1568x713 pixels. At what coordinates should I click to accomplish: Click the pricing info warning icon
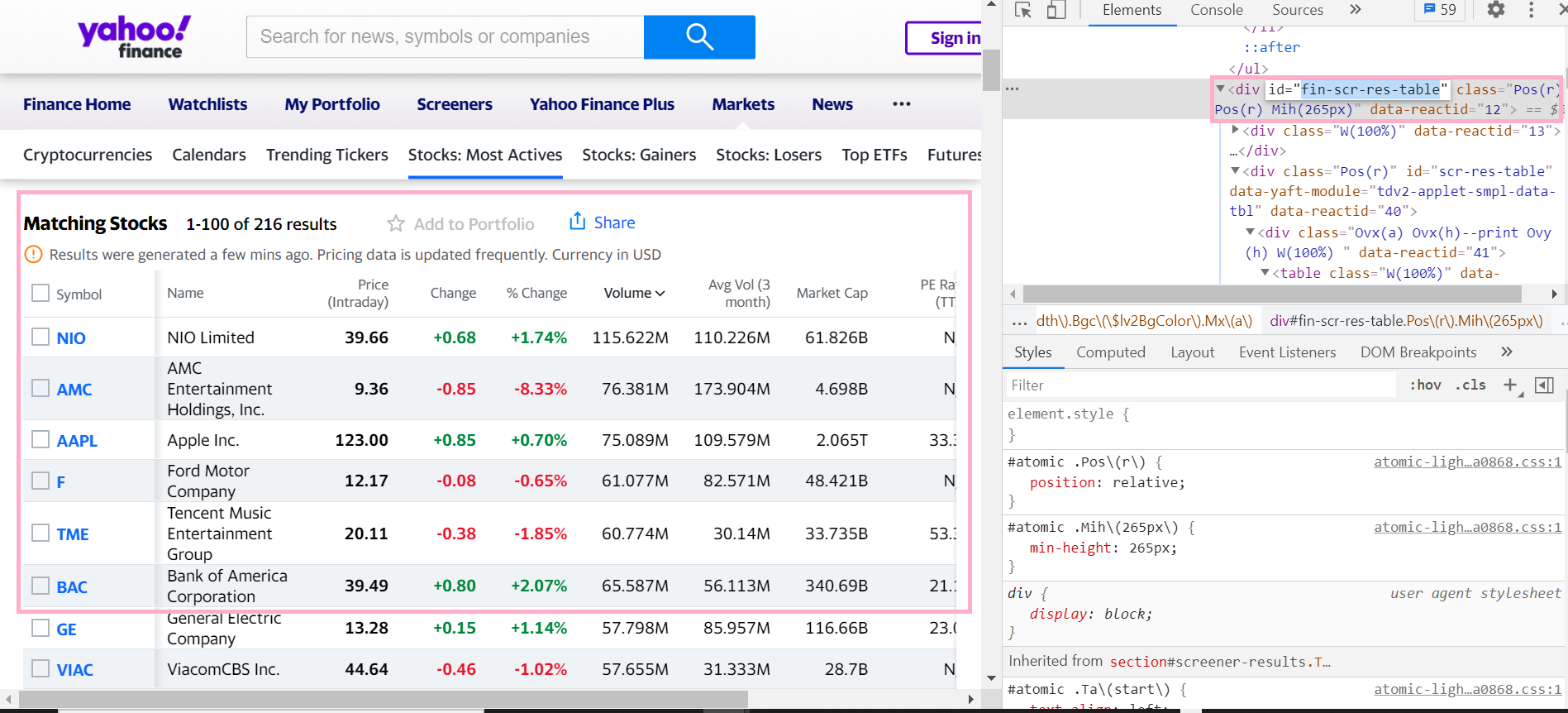coord(33,255)
